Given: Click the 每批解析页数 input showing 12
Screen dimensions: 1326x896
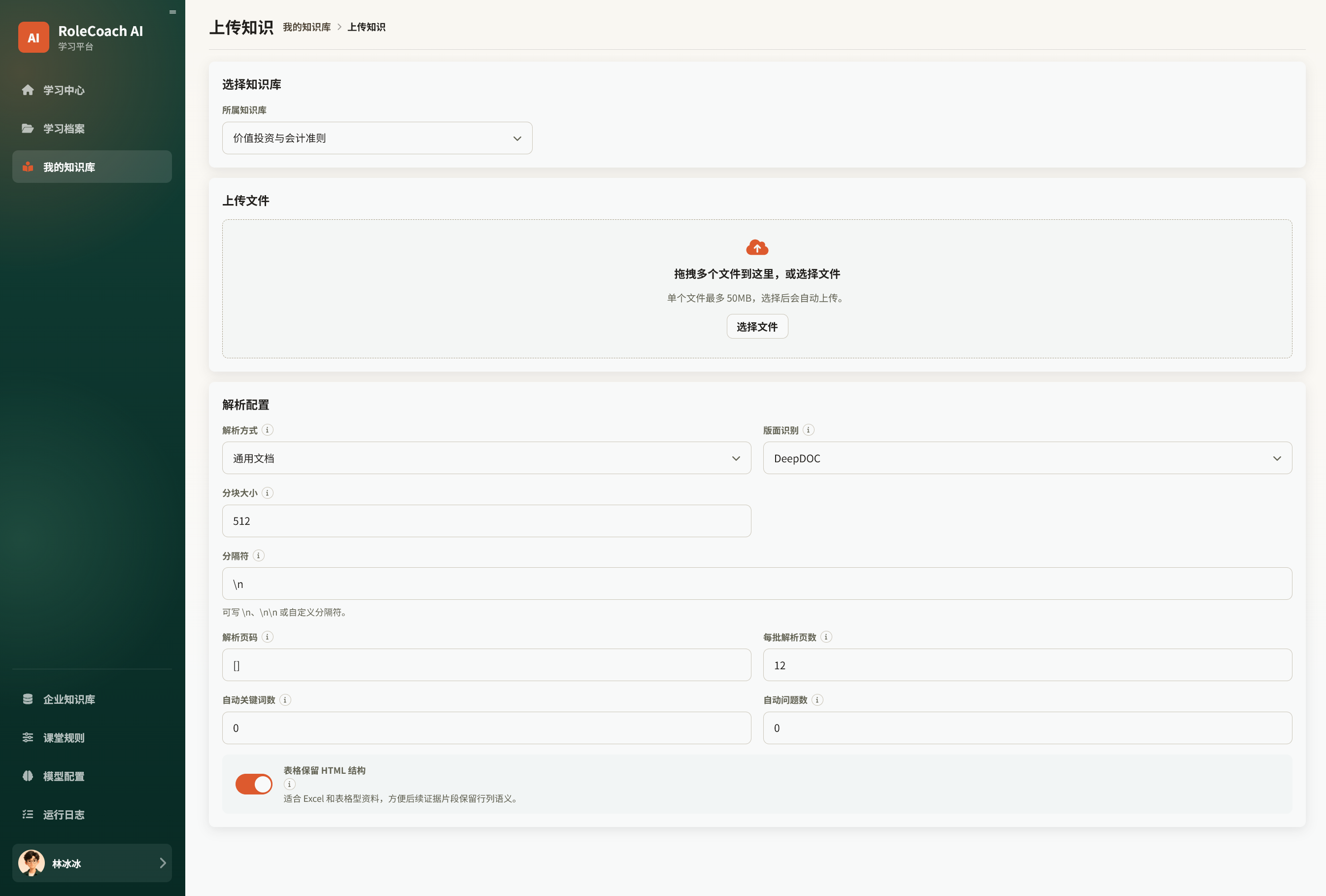Looking at the screenshot, I should (1027, 665).
